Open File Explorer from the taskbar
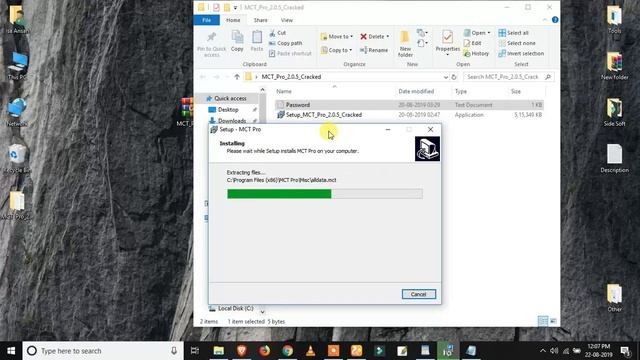Image resolution: width=640 pixels, height=360 pixels. point(219,351)
